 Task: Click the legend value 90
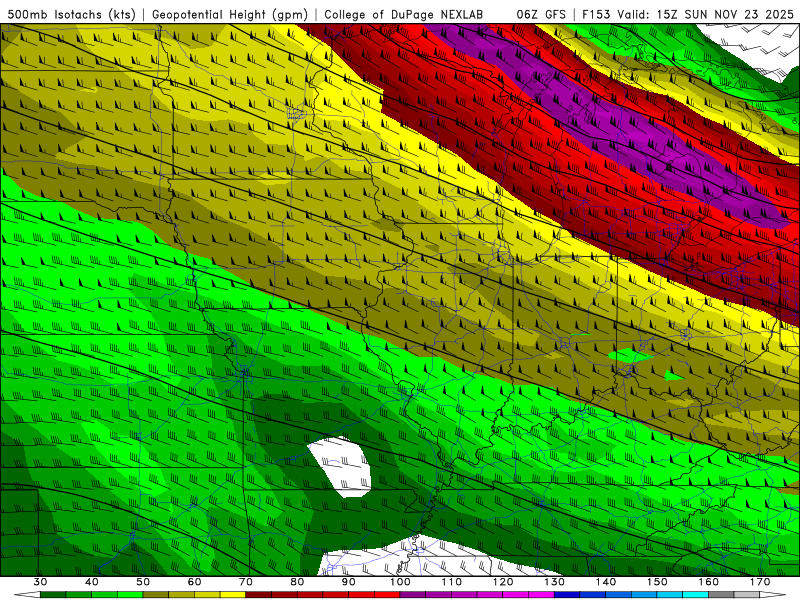point(348,582)
